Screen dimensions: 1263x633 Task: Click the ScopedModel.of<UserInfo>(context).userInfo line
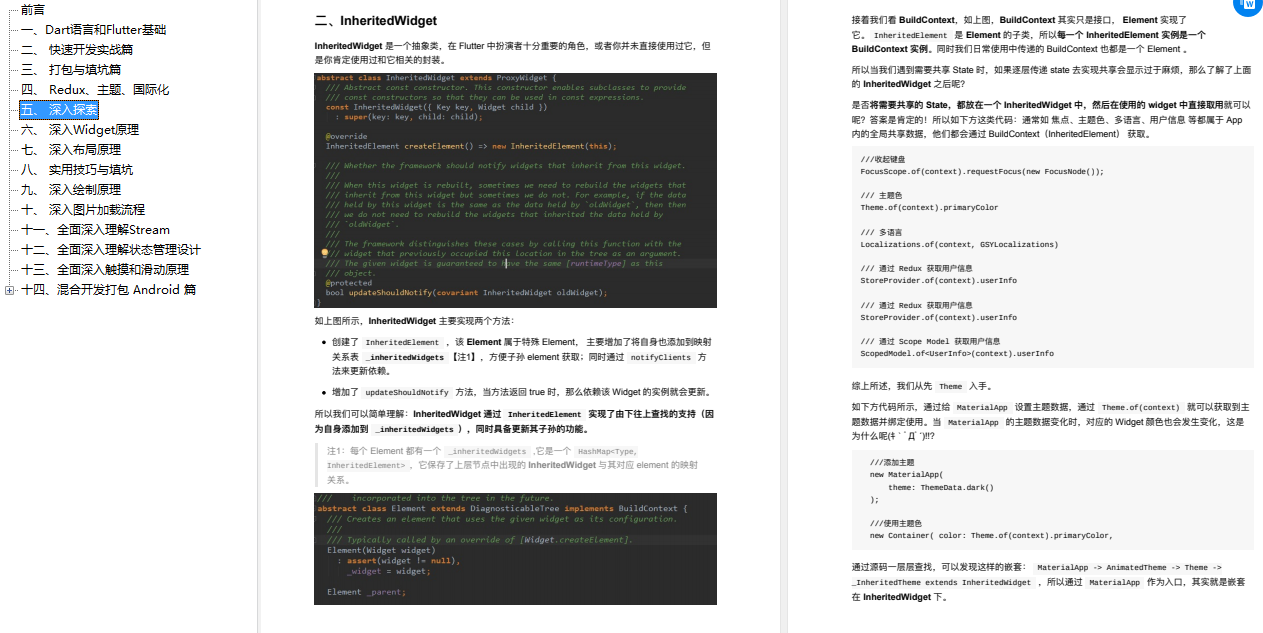(x=957, y=353)
